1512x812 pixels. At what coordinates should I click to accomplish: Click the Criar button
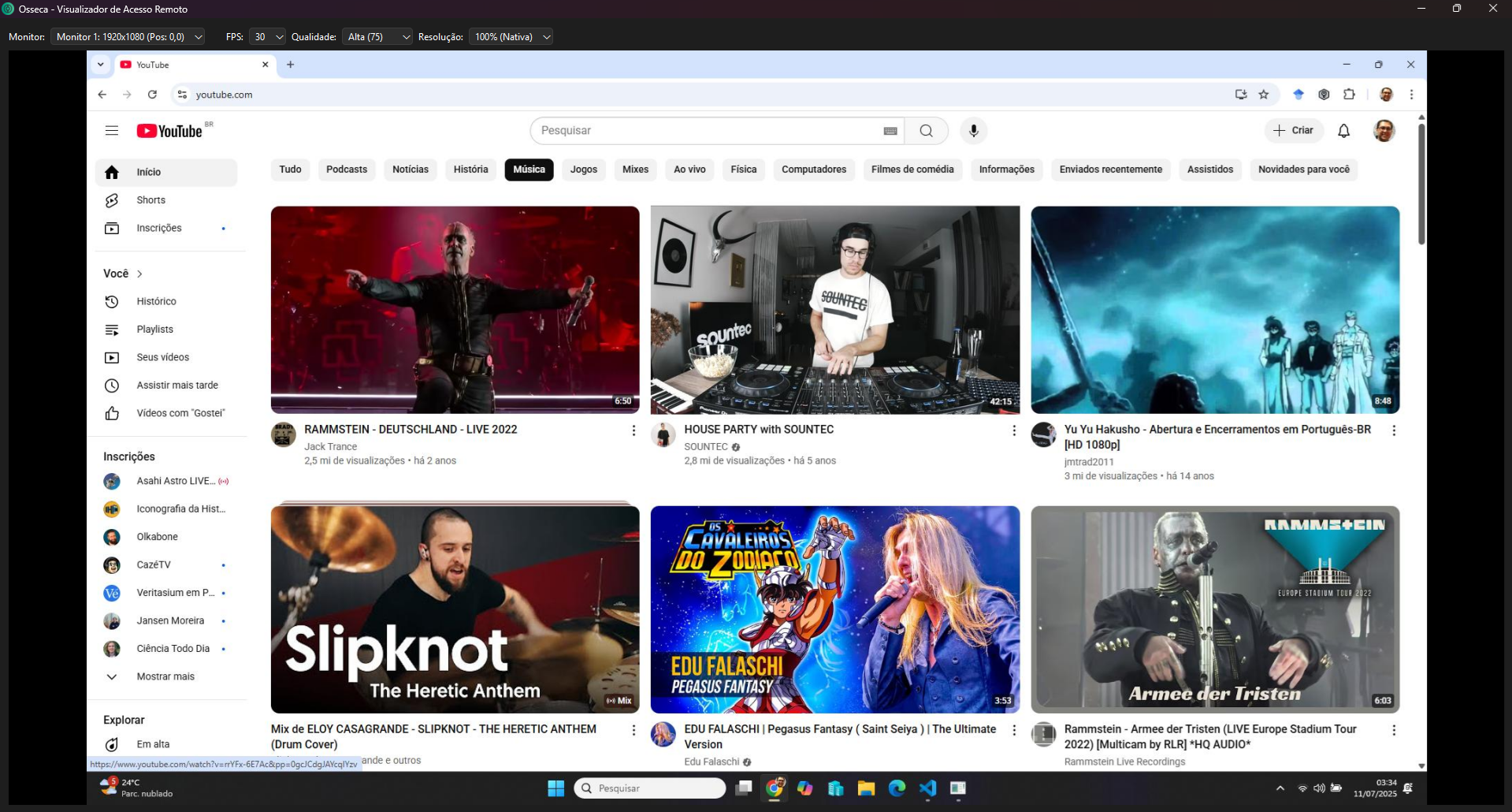coord(1294,131)
